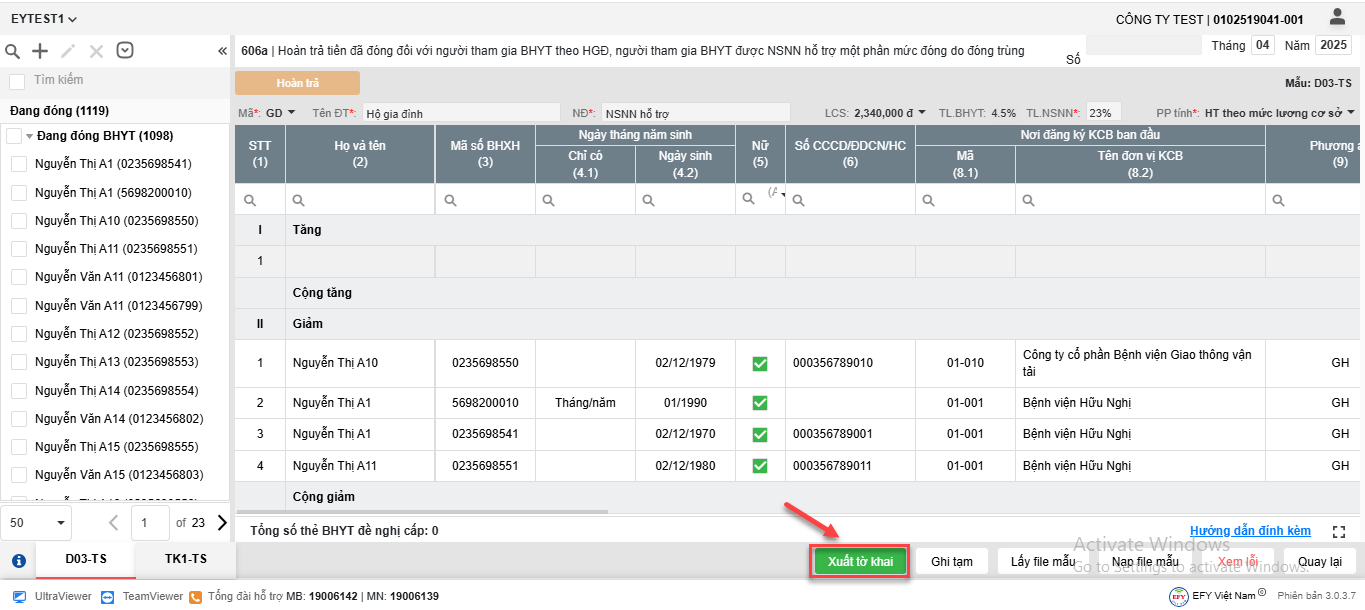Click the Đang đóng (1119) heading
Viewport: 1365px width, 610px height.
pyautogui.click(x=59, y=110)
